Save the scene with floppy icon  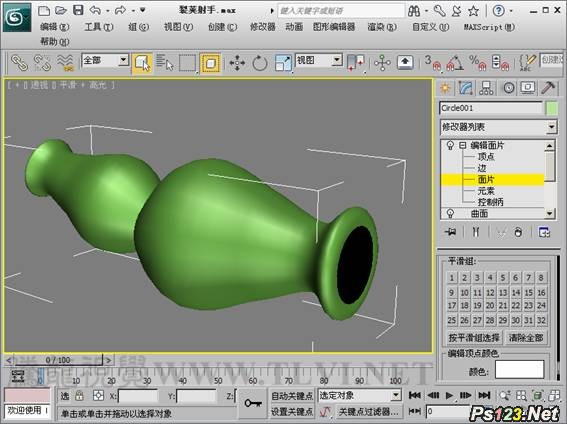(x=78, y=10)
